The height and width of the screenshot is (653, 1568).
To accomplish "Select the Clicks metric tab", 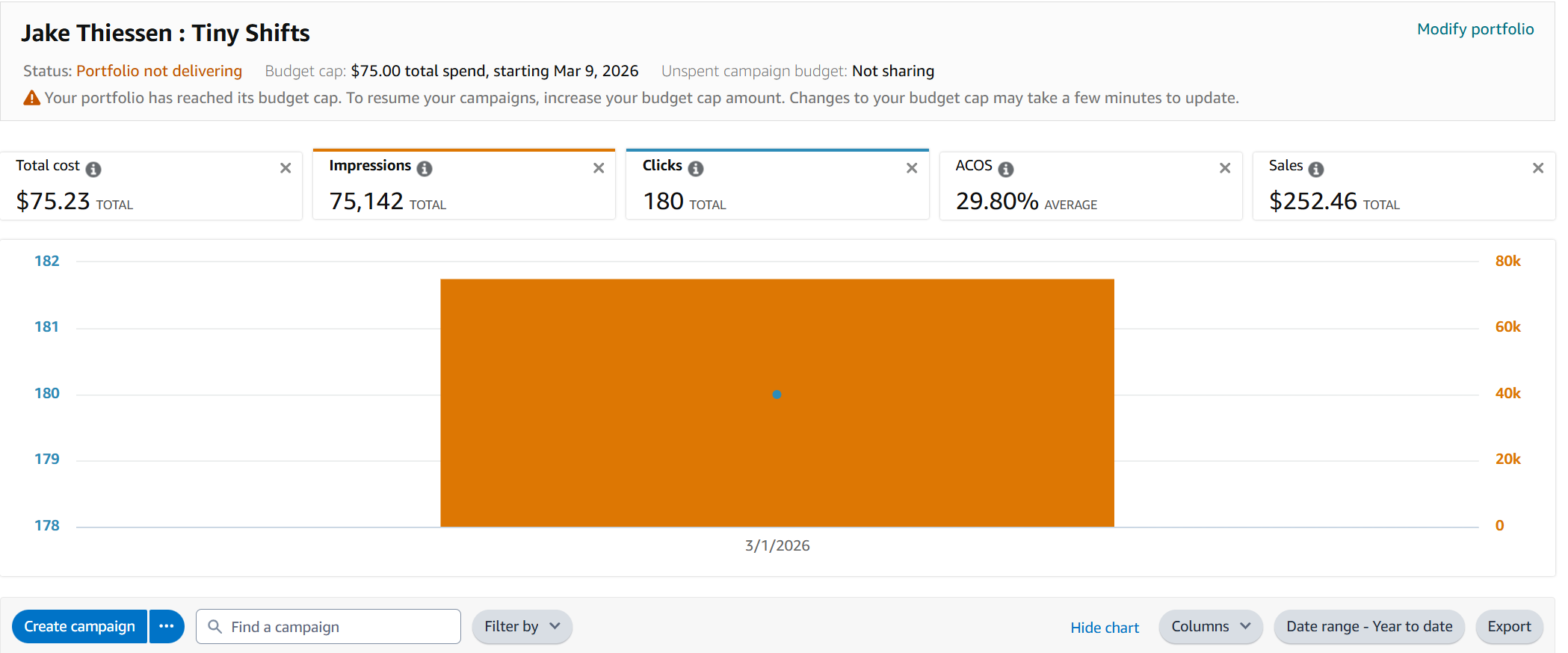I will point(777,185).
